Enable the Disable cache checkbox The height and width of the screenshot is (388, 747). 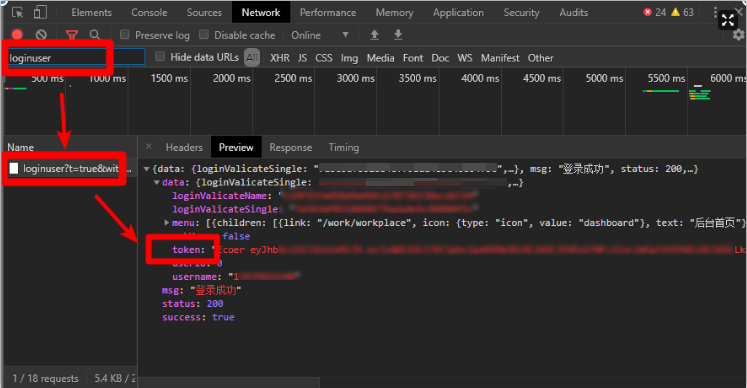click(204, 34)
